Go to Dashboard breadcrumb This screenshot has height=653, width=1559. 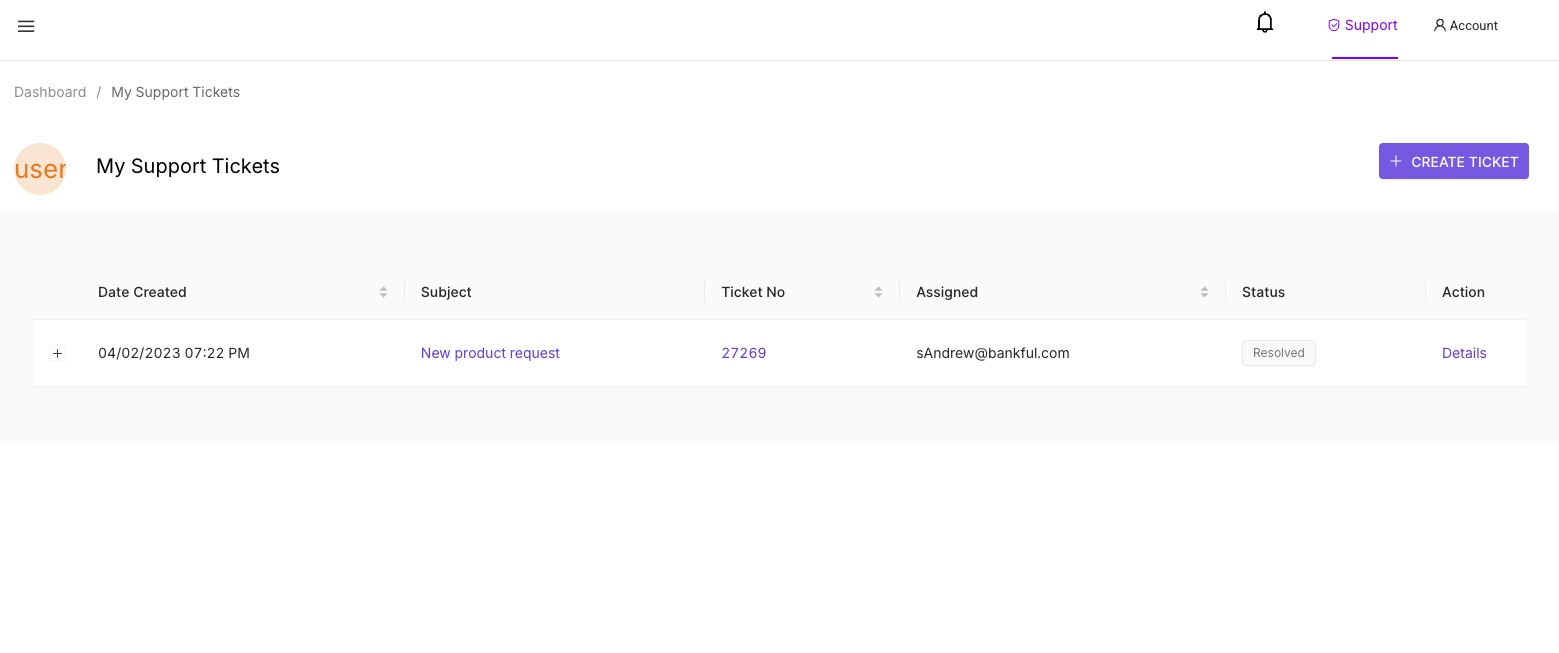[x=50, y=92]
